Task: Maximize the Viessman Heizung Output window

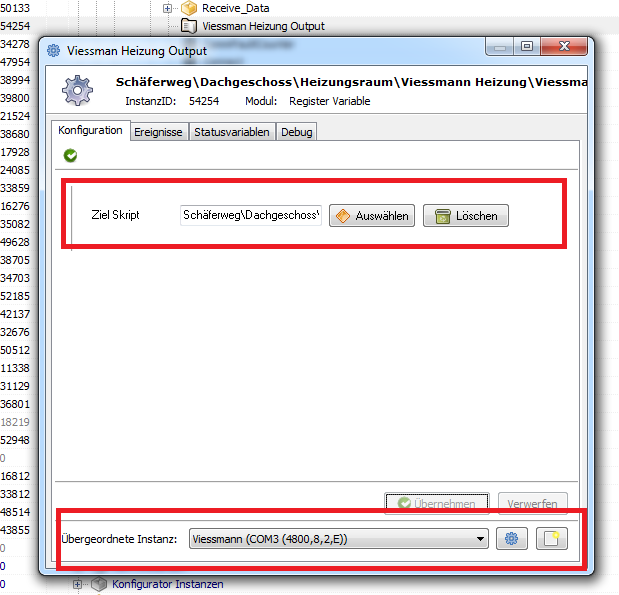Action: (527, 47)
